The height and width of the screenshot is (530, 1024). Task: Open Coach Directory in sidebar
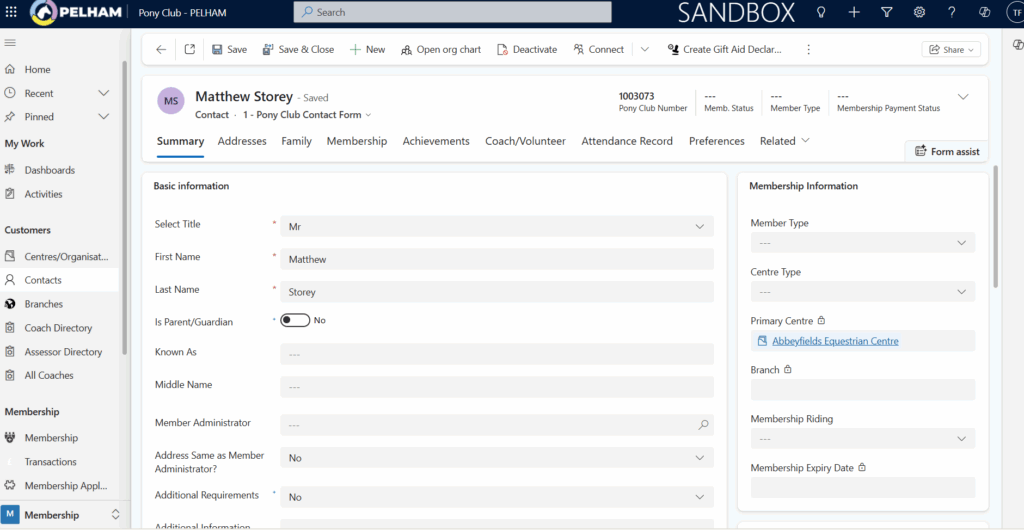coord(58,328)
